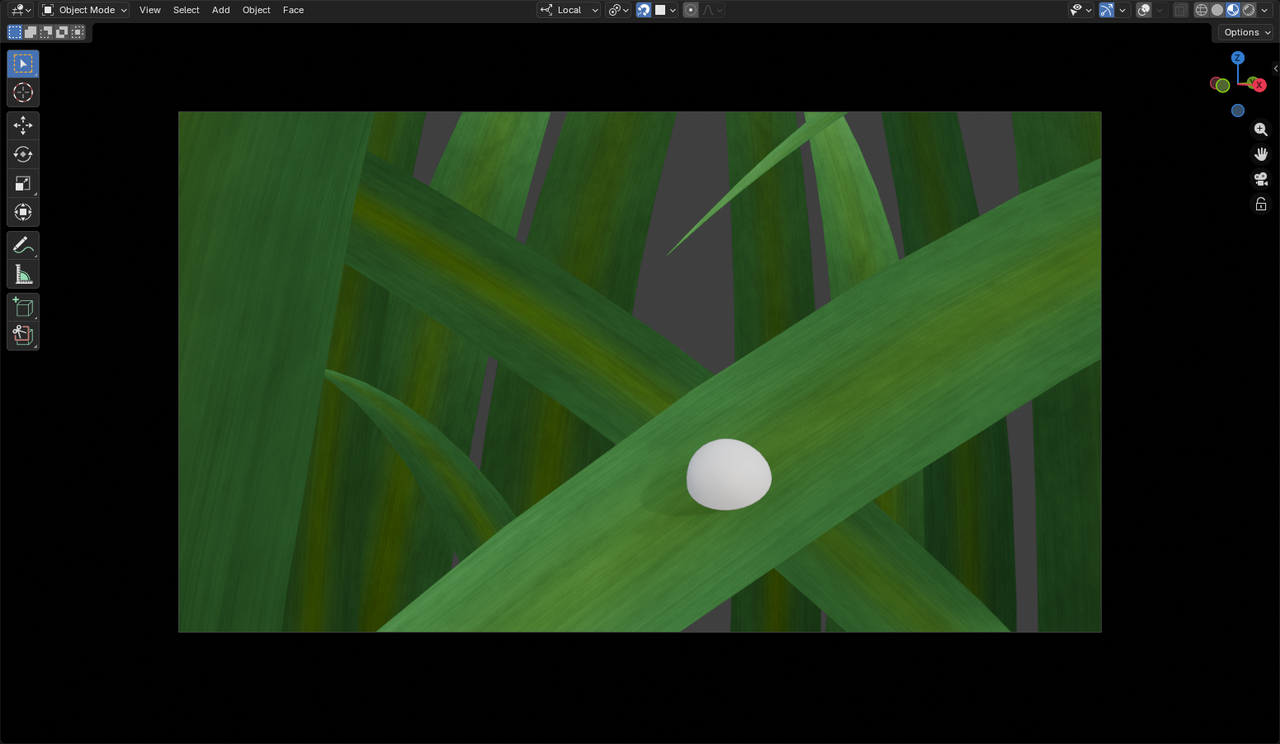Activate the Add Cube tool
Screen dimensions: 1280x744
pos(22,307)
